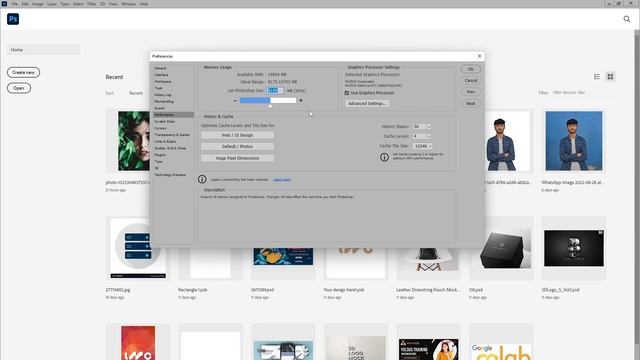Follow the Learn more link
Image resolution: width=640 pixels, height=360 pixels.
point(282,180)
